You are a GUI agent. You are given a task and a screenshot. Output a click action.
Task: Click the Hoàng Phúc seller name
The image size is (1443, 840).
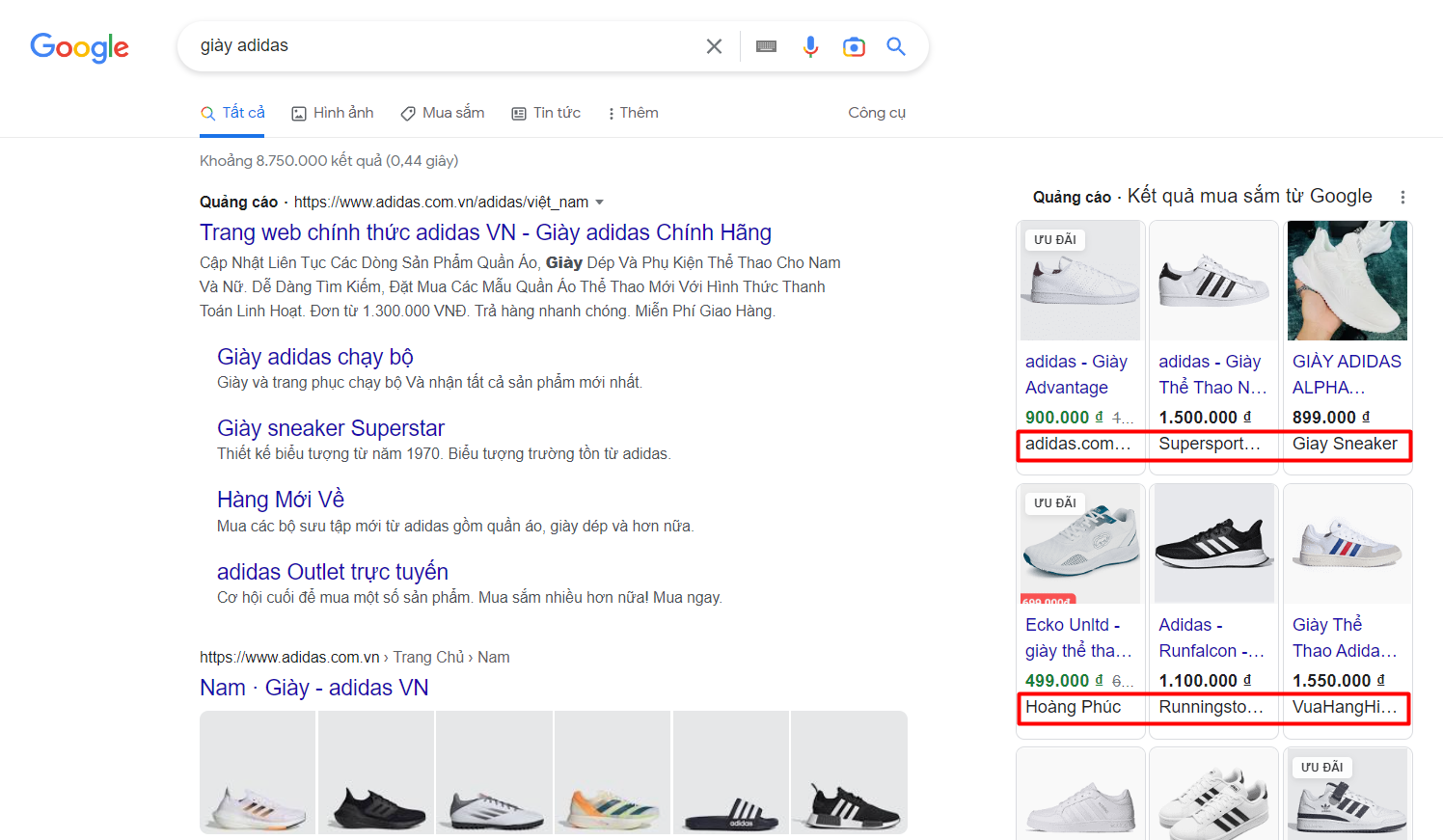[x=1073, y=707]
